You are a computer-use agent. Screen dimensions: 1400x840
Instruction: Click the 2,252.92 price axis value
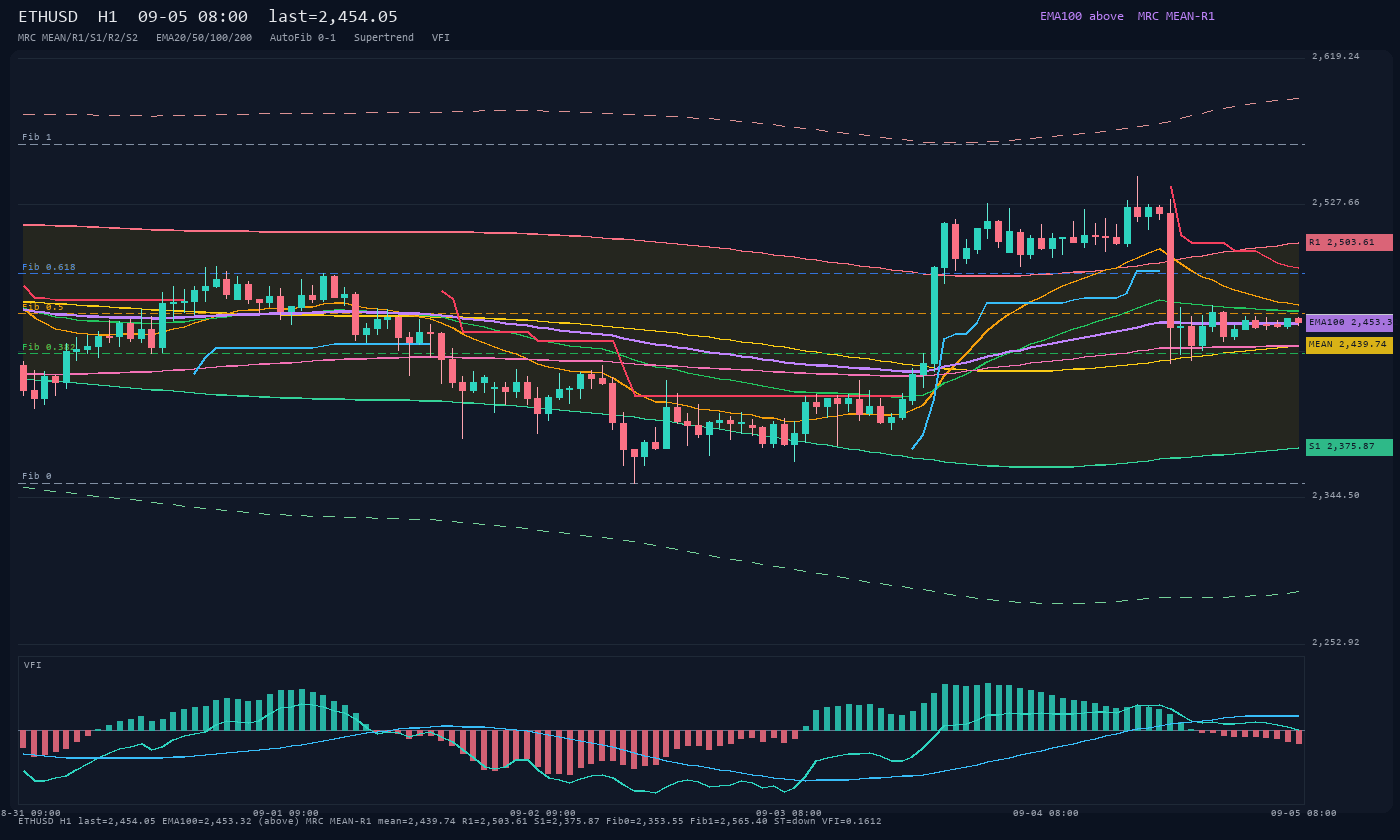[1336, 642]
